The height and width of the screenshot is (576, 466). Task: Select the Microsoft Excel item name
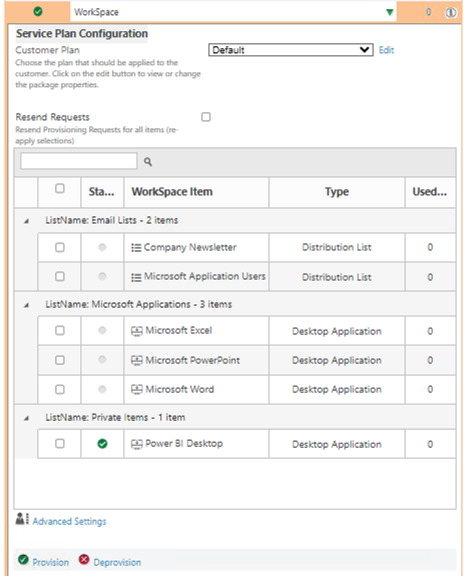click(x=179, y=331)
